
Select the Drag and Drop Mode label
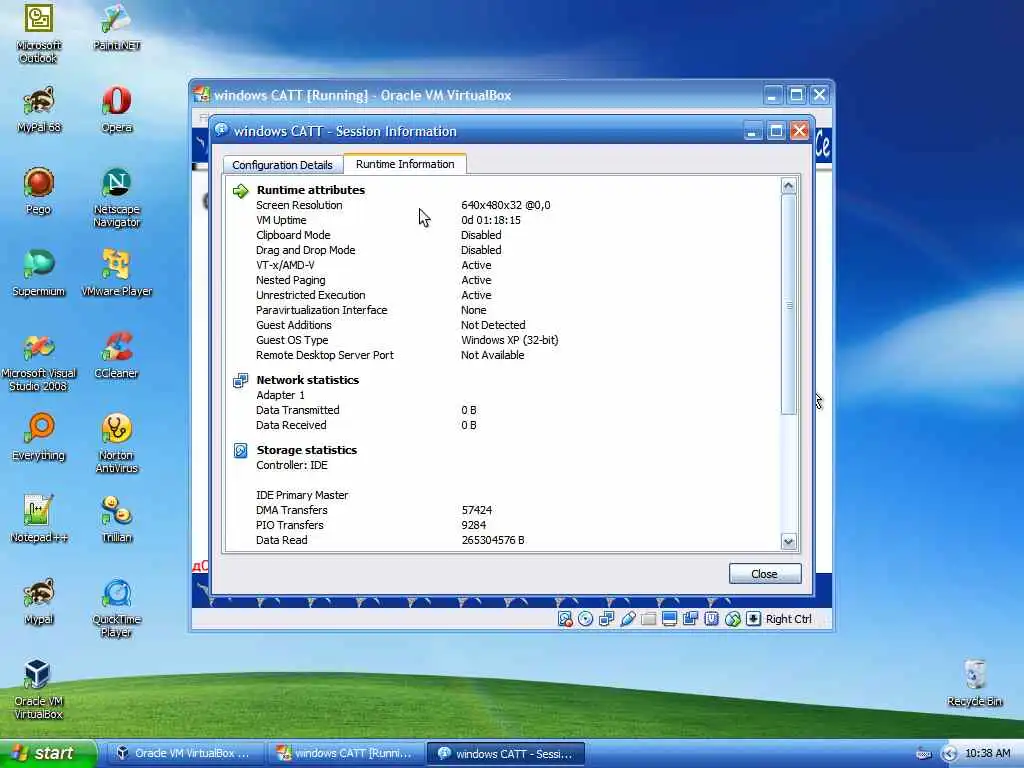pos(306,250)
